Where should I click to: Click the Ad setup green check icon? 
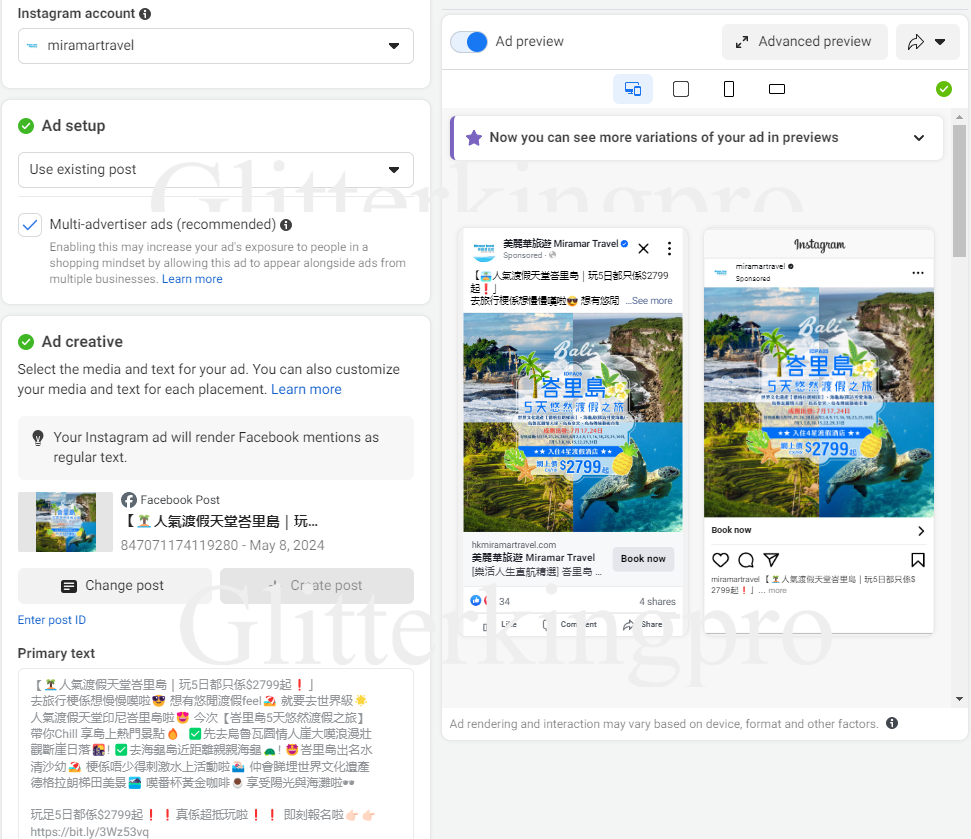click(x=26, y=126)
